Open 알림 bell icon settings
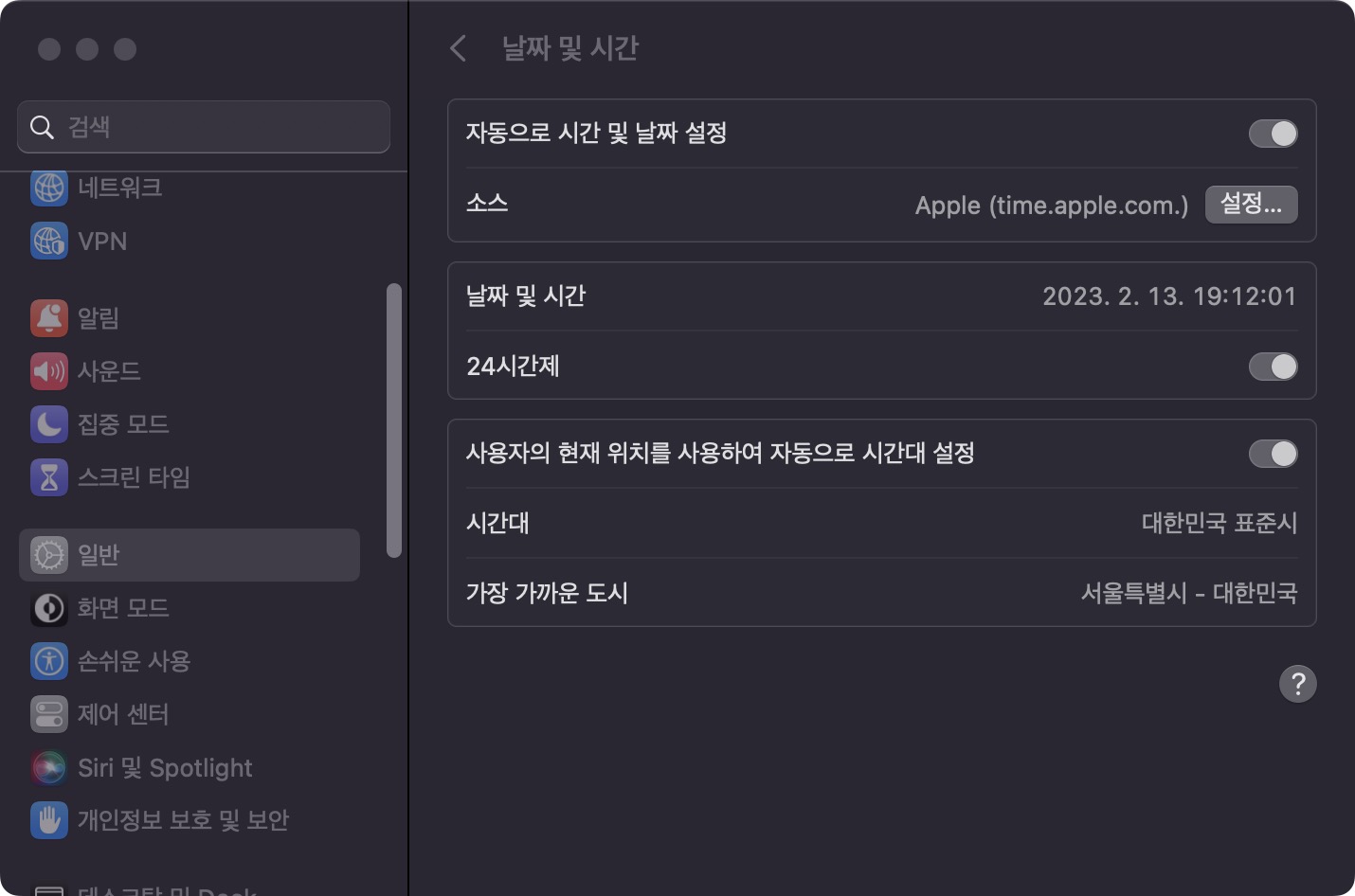The height and width of the screenshot is (896, 1355). click(x=48, y=318)
